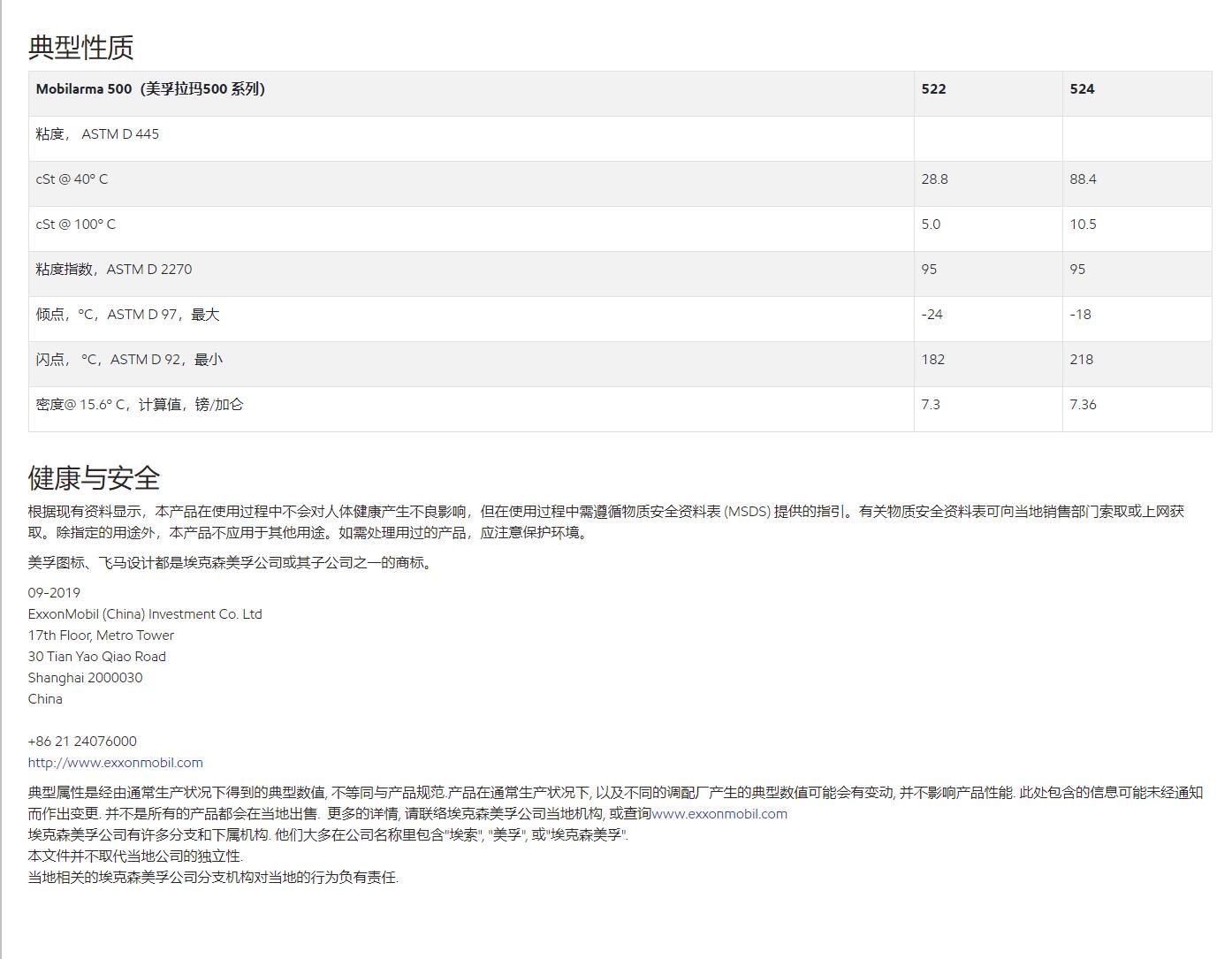Click the value 88.4 in the table
The width and height of the screenshot is (1232, 959).
pos(1083,179)
